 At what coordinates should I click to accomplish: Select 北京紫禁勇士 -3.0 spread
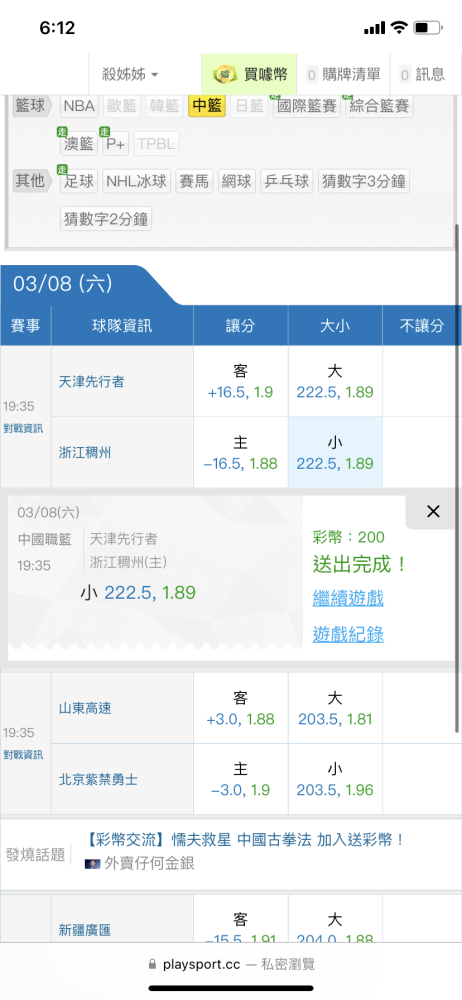[241, 779]
